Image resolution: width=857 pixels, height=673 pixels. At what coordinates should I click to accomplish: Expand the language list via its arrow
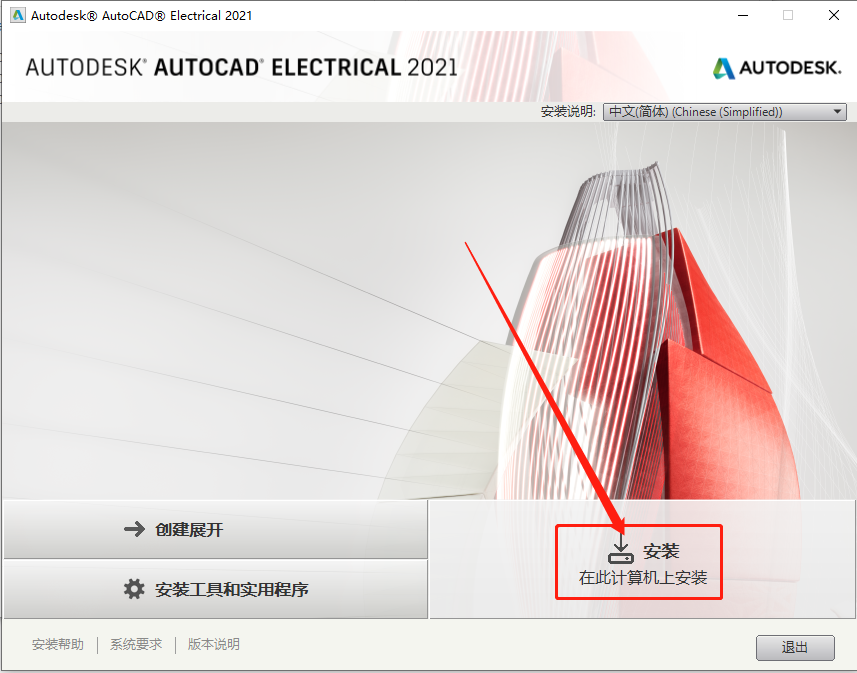[837, 112]
